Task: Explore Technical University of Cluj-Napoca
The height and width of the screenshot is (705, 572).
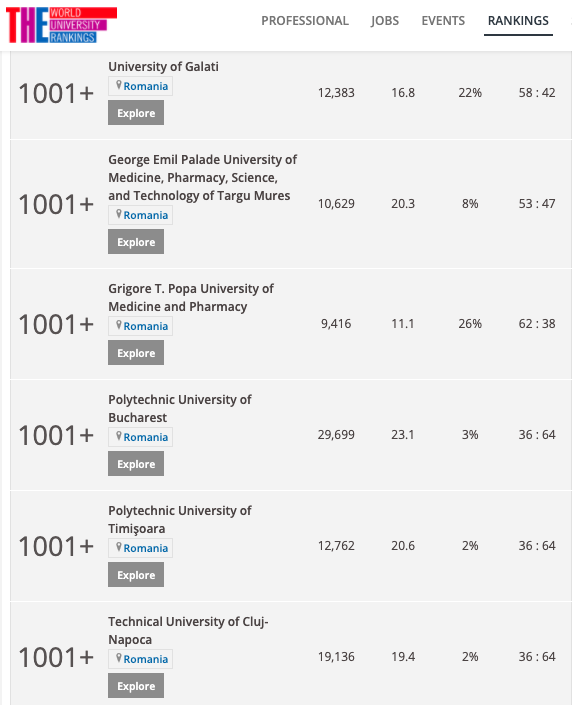Action: pyautogui.click(x=136, y=686)
